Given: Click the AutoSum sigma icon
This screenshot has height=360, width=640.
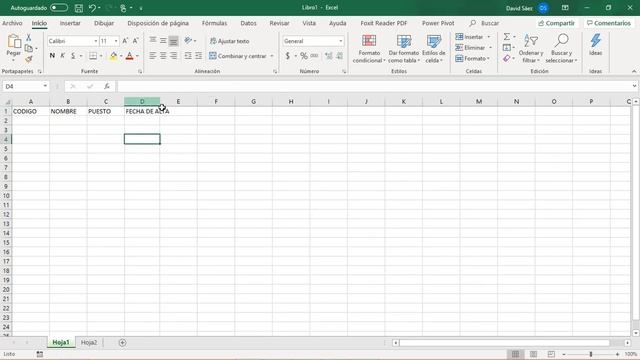Looking at the screenshot, I should pyautogui.click(x=507, y=37).
